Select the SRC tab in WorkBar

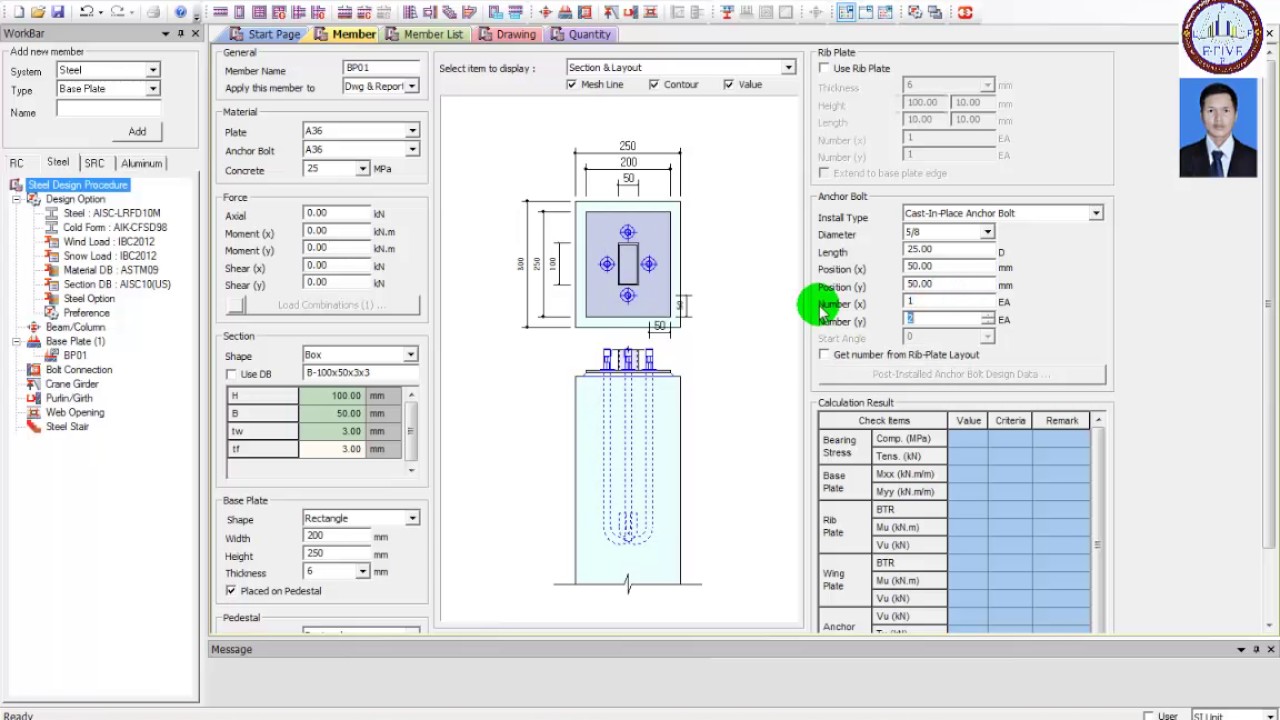pos(94,163)
